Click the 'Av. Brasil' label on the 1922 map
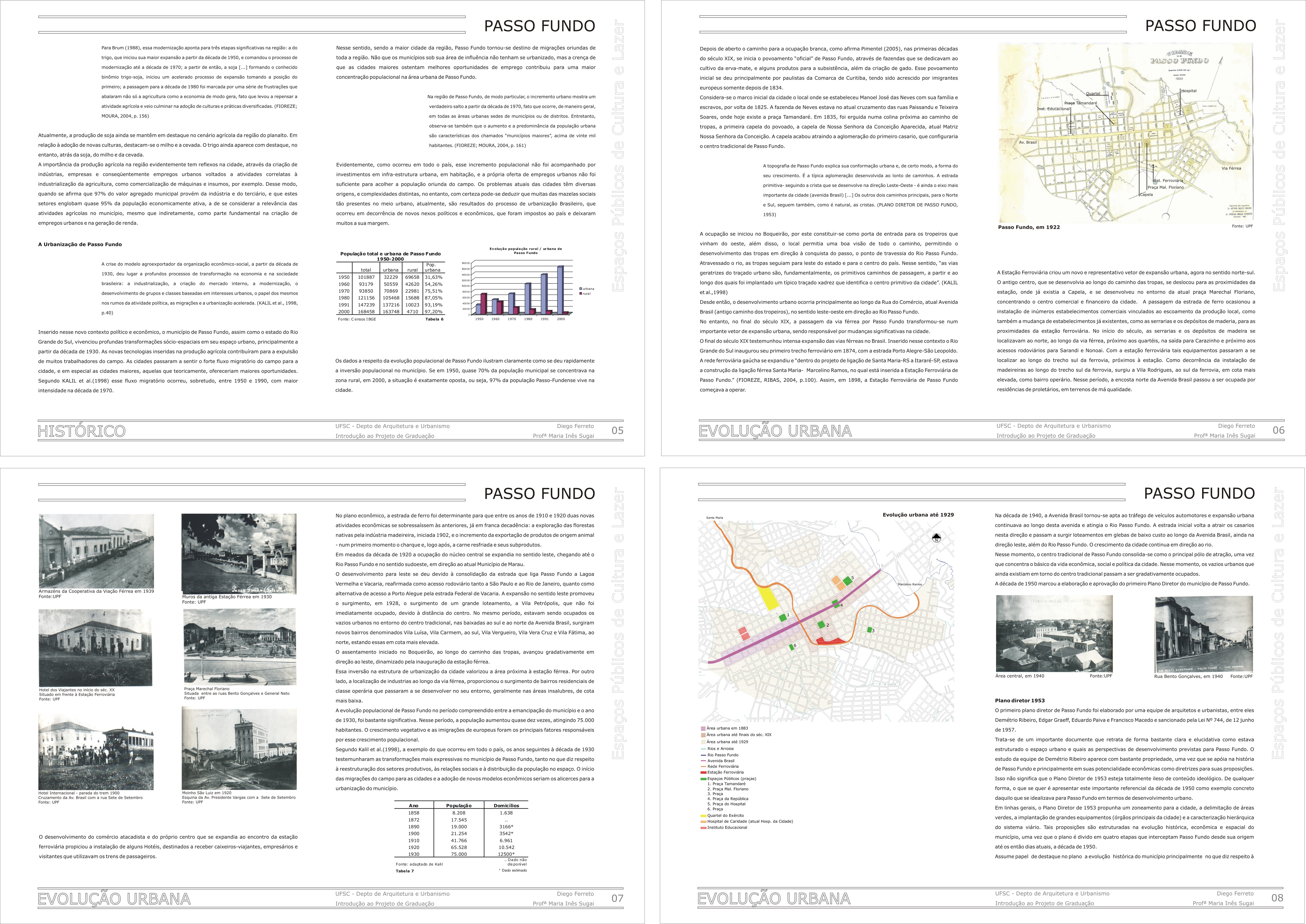Image resolution: width=1306 pixels, height=924 pixels. click(x=1028, y=142)
